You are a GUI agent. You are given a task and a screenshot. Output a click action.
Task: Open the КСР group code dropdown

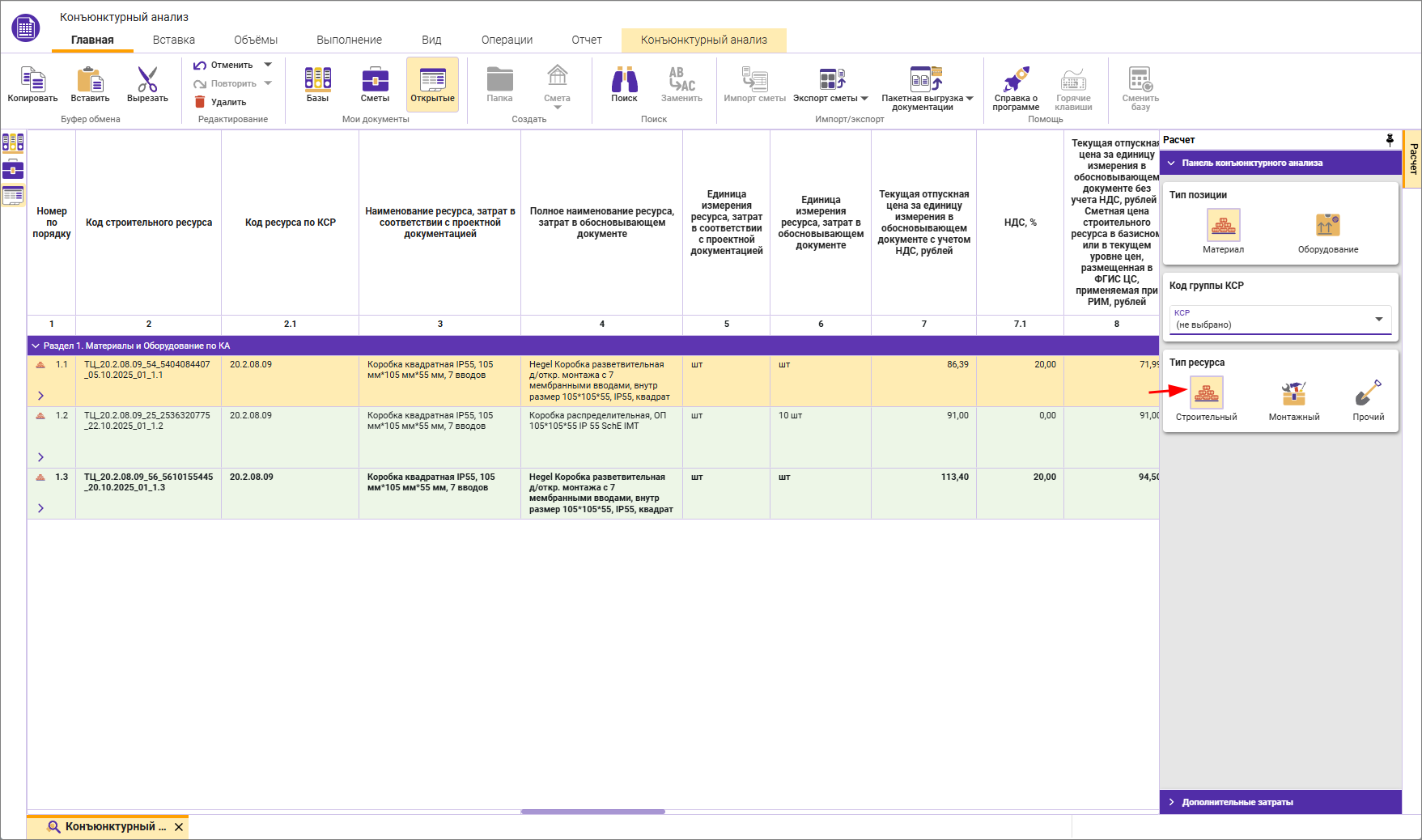coord(1378,320)
